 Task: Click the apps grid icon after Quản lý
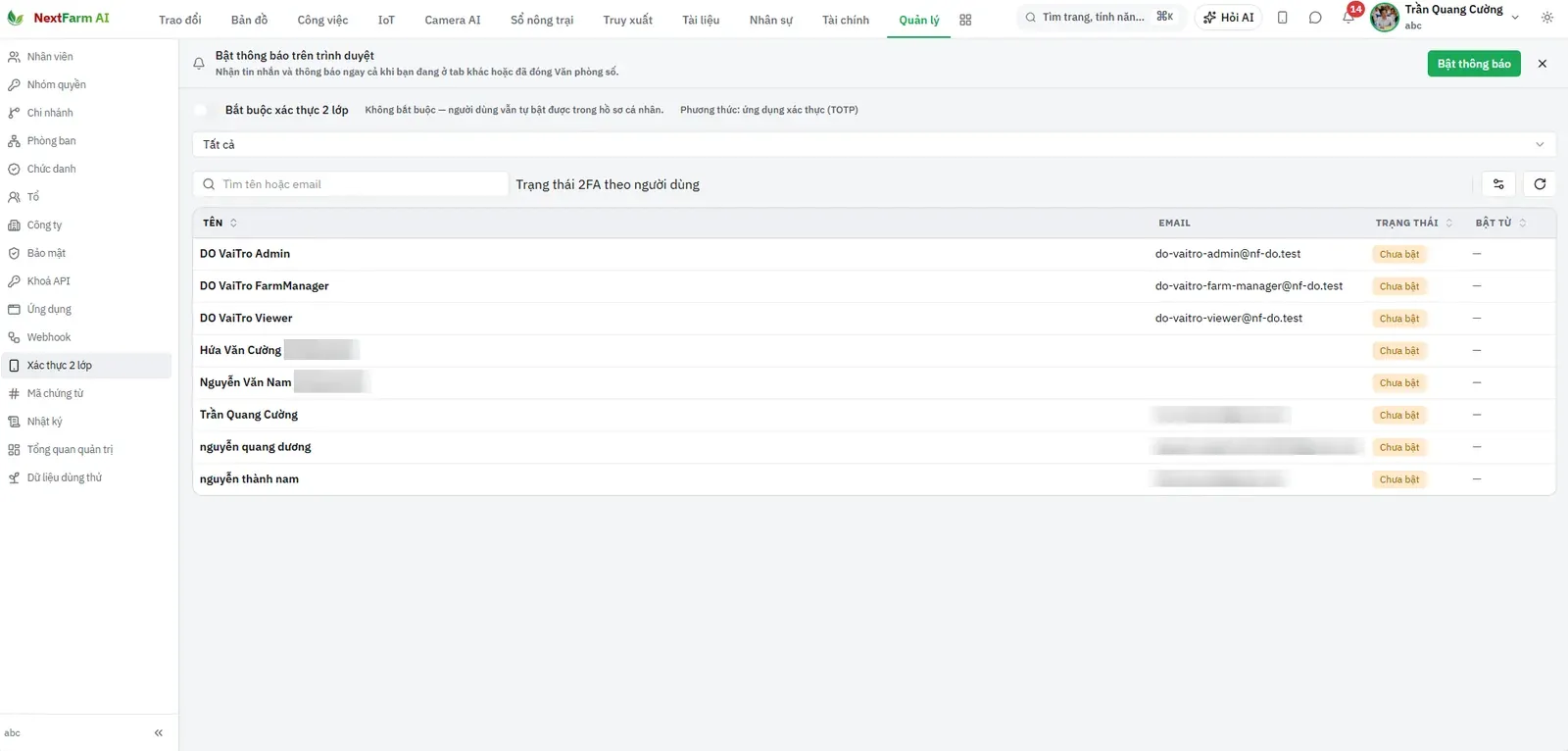tap(965, 20)
